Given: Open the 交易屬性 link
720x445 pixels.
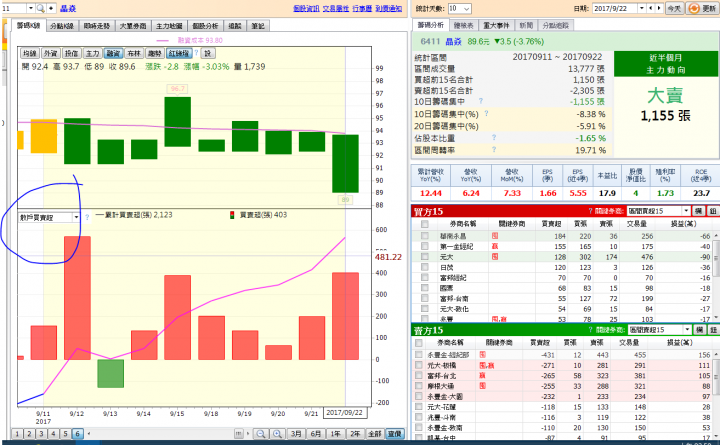Looking at the screenshot, I should pyautogui.click(x=336, y=8).
